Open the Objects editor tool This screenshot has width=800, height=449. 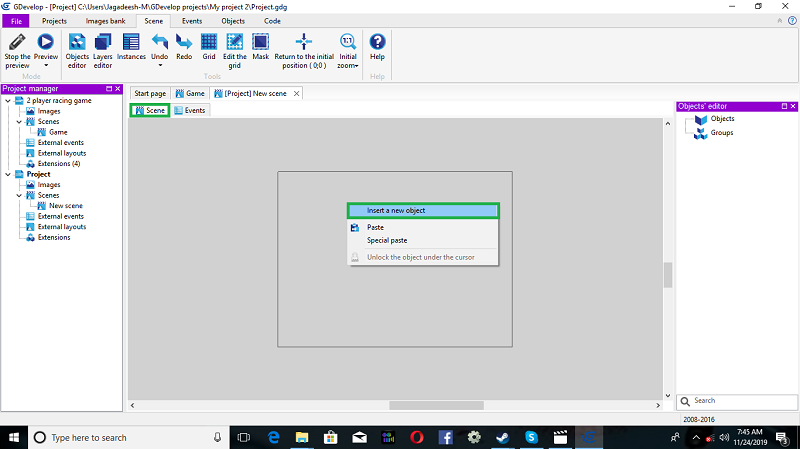coord(77,42)
